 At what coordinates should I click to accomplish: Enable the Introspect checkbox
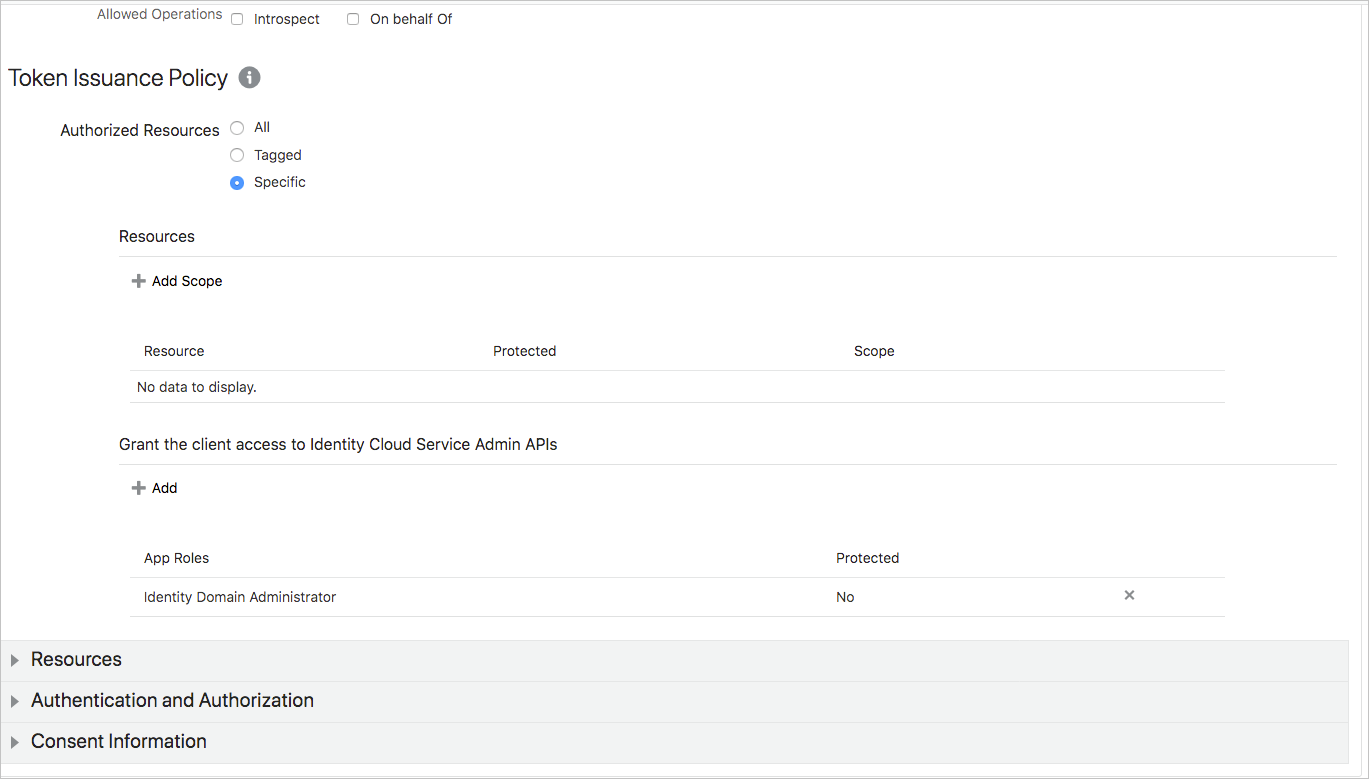coord(236,19)
